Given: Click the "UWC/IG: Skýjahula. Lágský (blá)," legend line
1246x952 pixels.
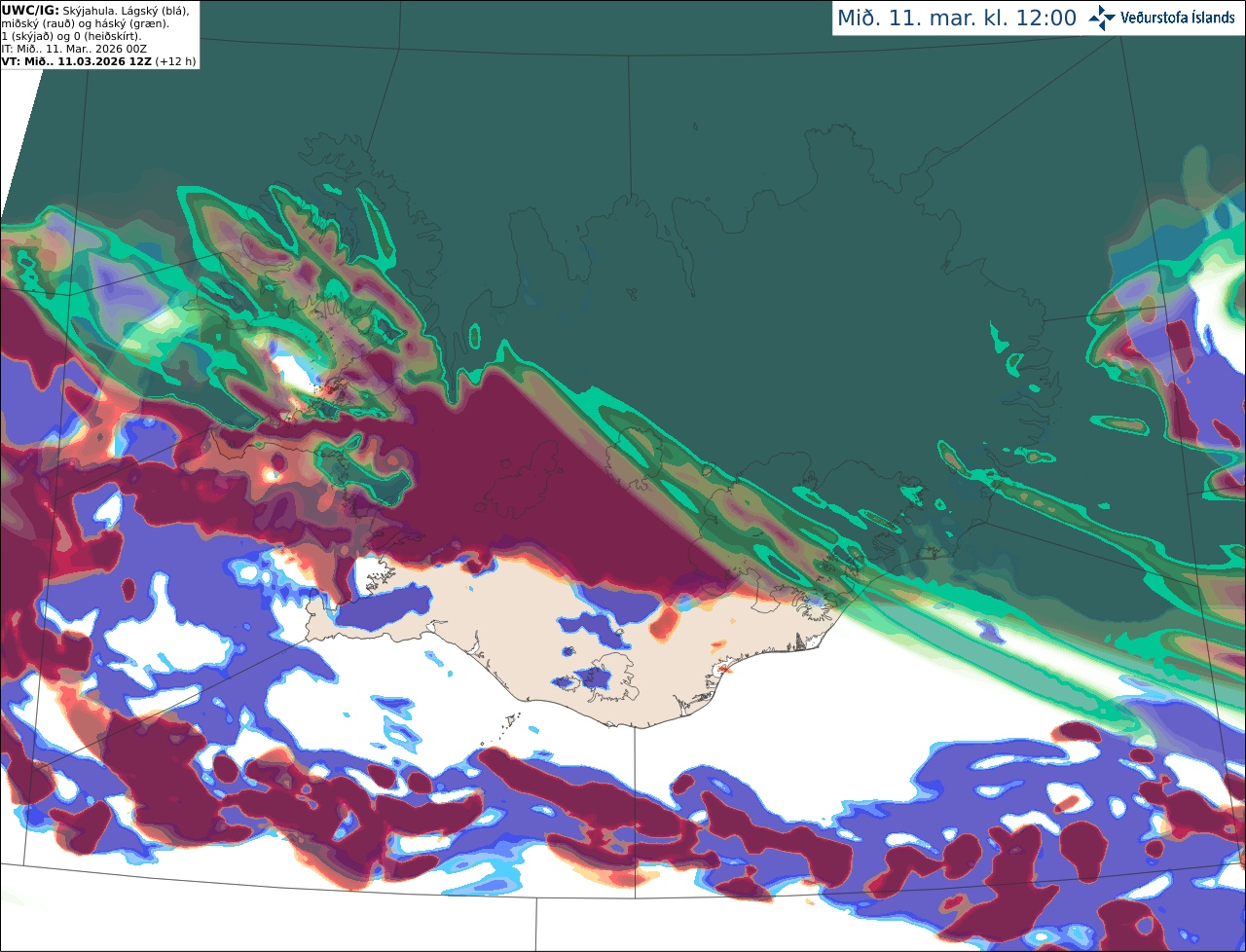Looking at the screenshot, I should [x=95, y=10].
